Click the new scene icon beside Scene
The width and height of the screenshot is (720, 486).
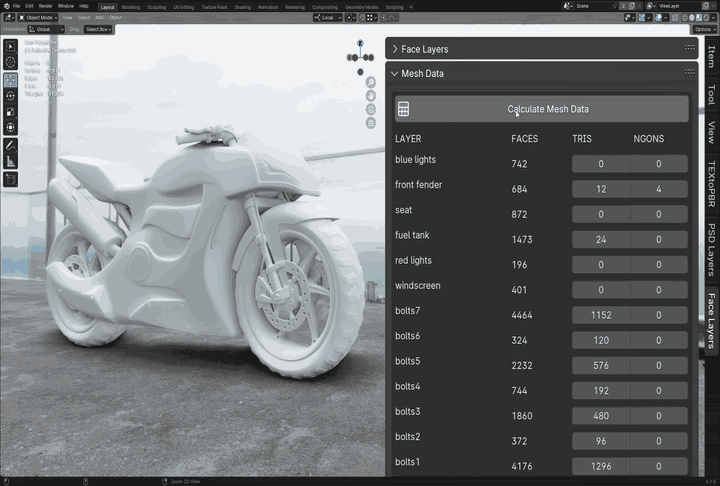(632, 6)
